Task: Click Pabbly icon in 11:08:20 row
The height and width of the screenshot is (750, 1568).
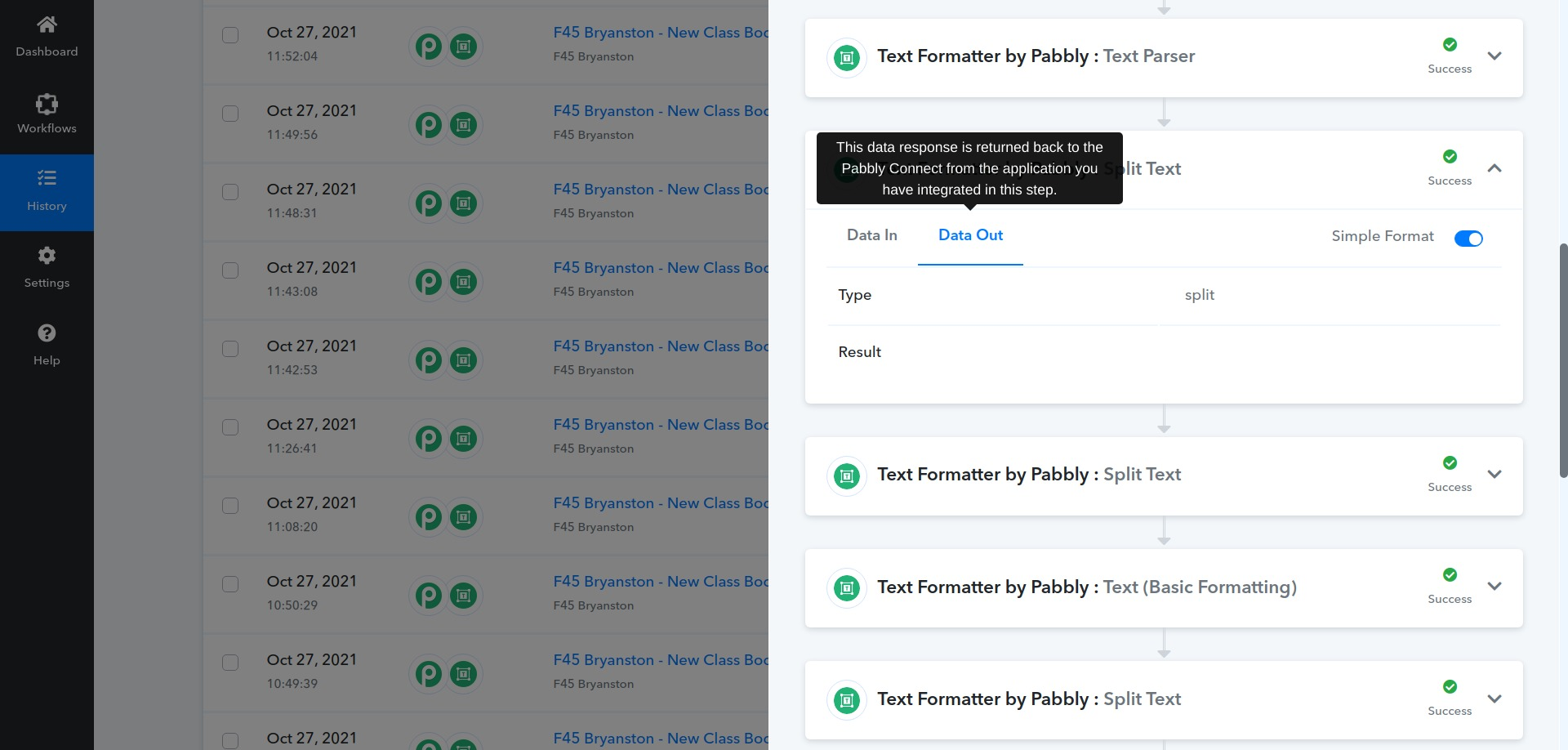Action: click(x=429, y=517)
